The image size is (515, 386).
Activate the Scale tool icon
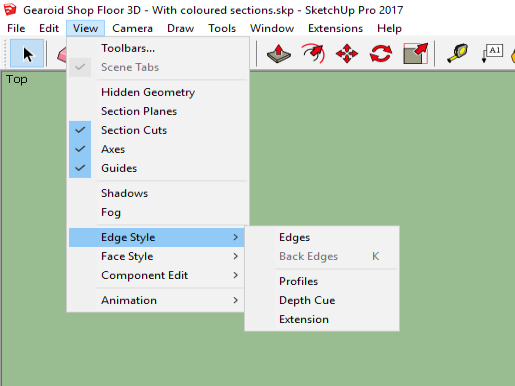[415, 53]
